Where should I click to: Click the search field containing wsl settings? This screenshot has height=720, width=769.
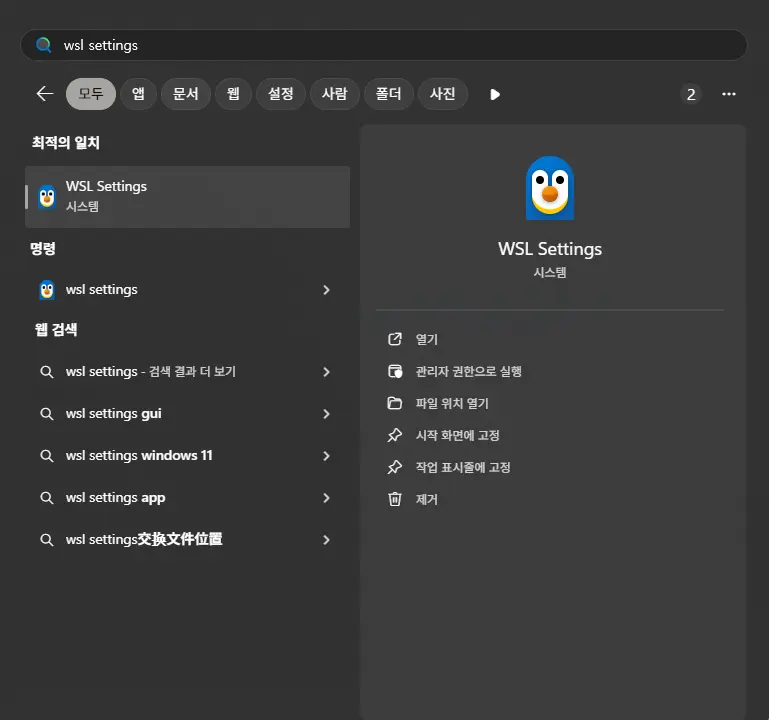[x=384, y=45]
